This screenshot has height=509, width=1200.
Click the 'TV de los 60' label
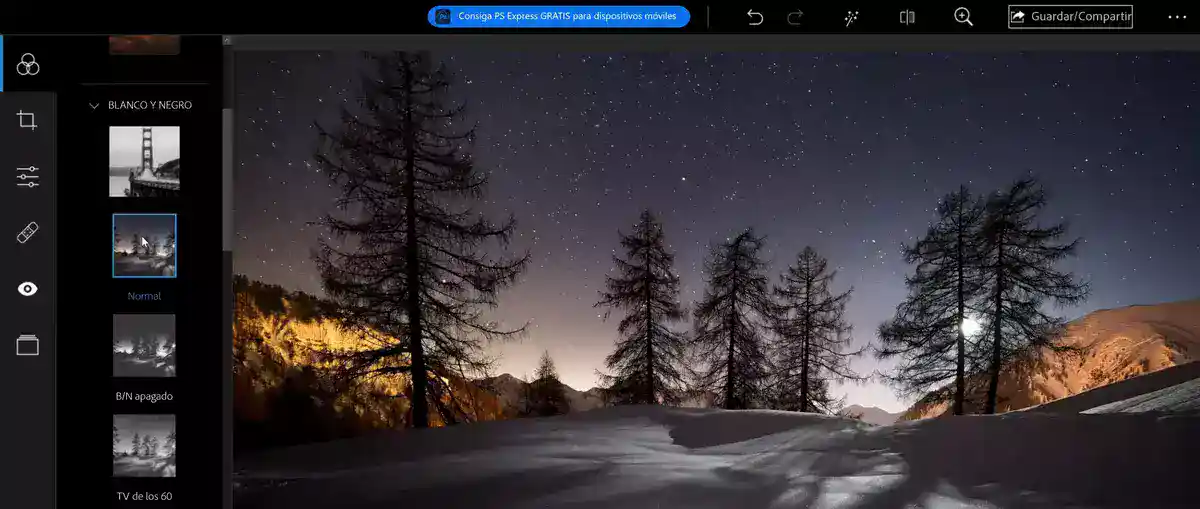point(144,496)
